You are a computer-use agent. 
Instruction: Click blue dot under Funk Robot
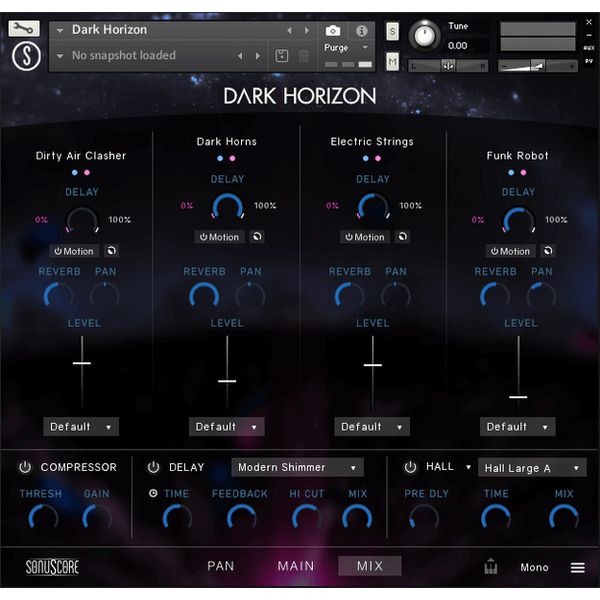click(511, 173)
